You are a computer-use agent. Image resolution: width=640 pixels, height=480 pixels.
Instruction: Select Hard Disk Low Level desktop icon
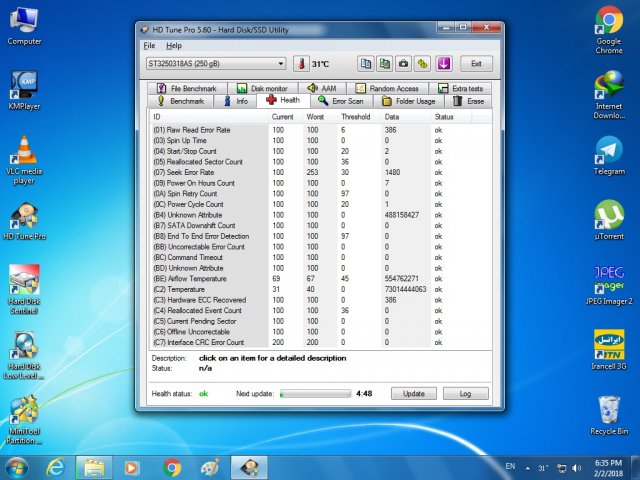coord(24,356)
